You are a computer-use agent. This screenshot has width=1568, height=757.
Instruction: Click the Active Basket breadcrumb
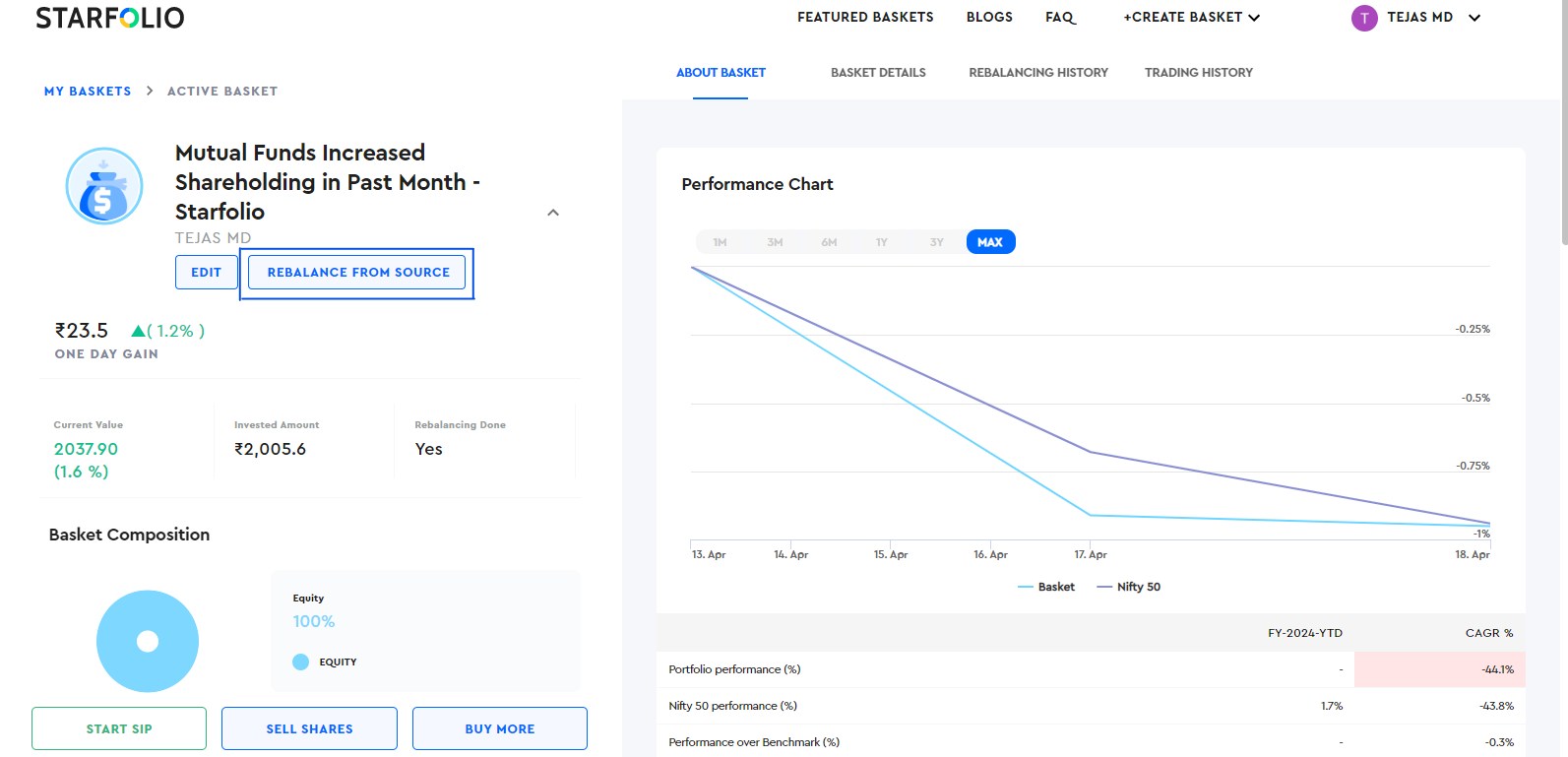click(222, 92)
